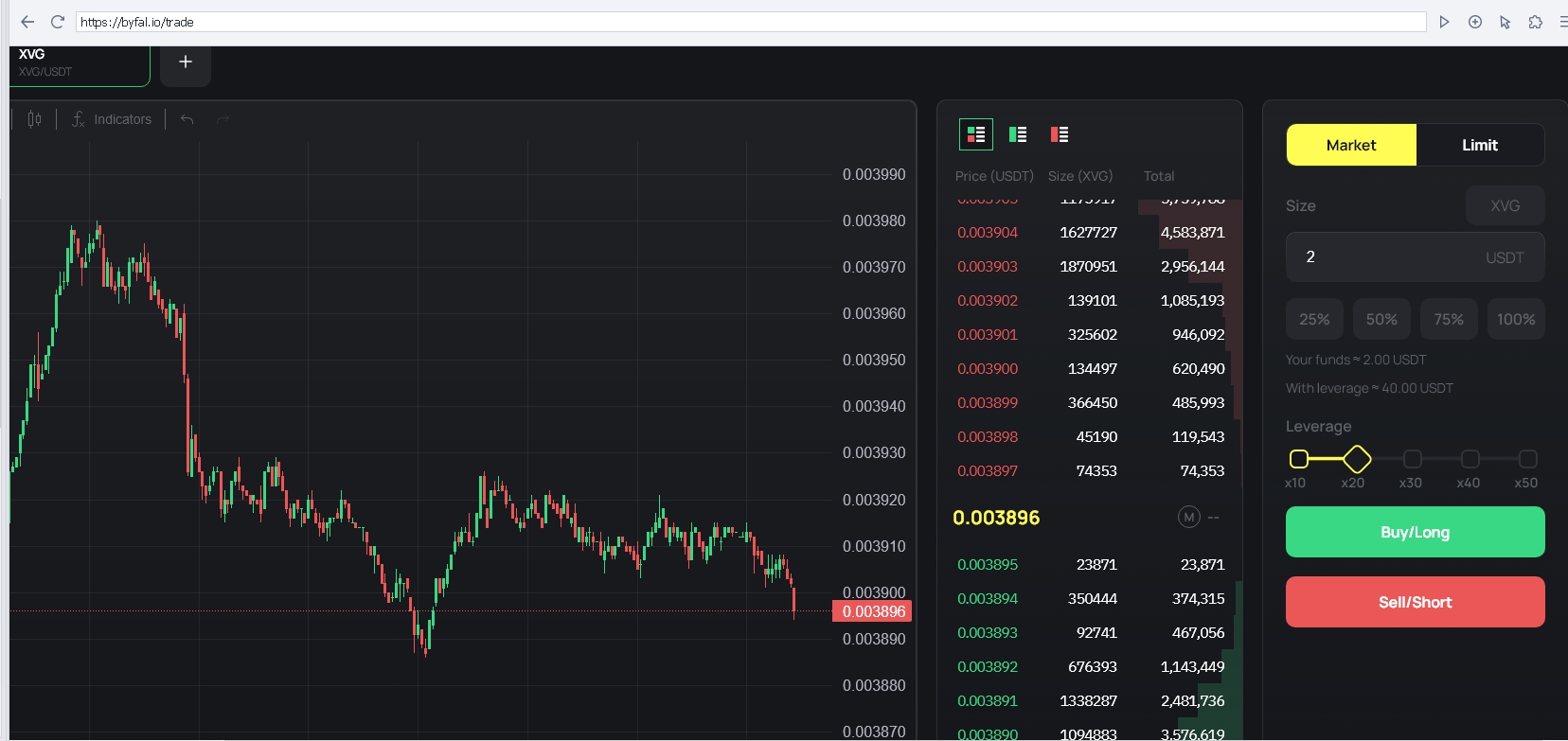Click the mark price M icon
The image size is (1568, 741).
click(1188, 517)
